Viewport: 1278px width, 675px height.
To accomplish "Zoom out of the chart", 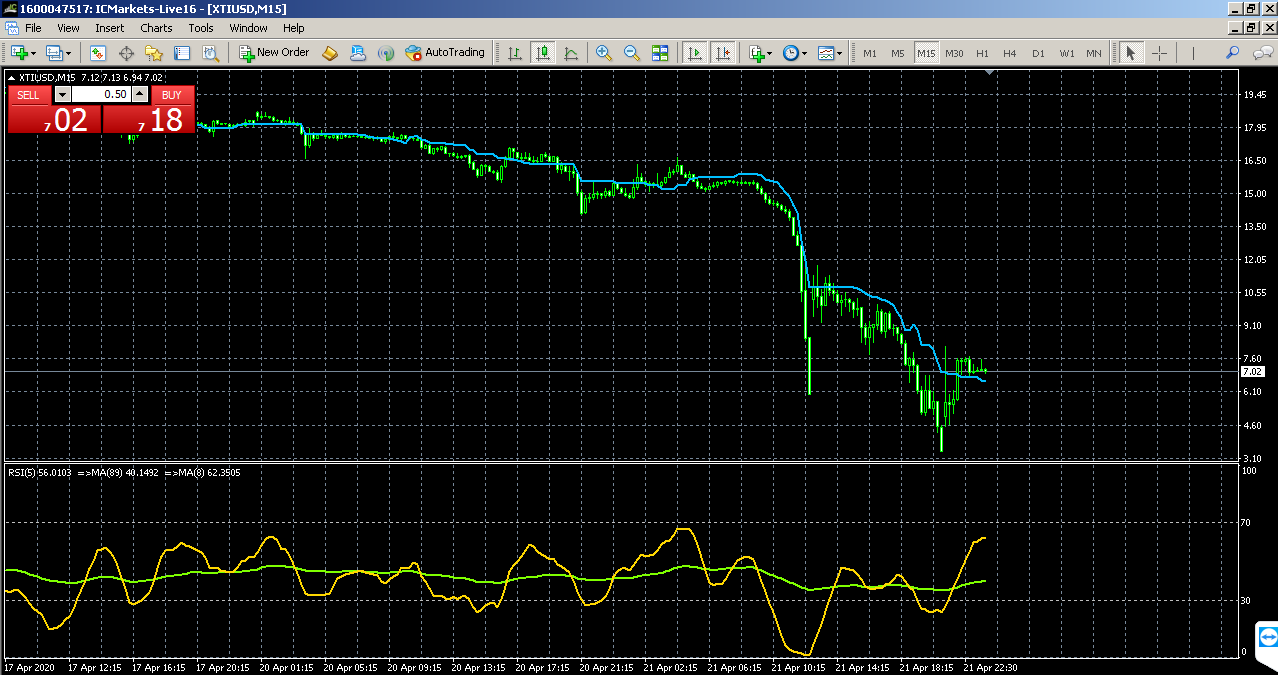I will (632, 53).
